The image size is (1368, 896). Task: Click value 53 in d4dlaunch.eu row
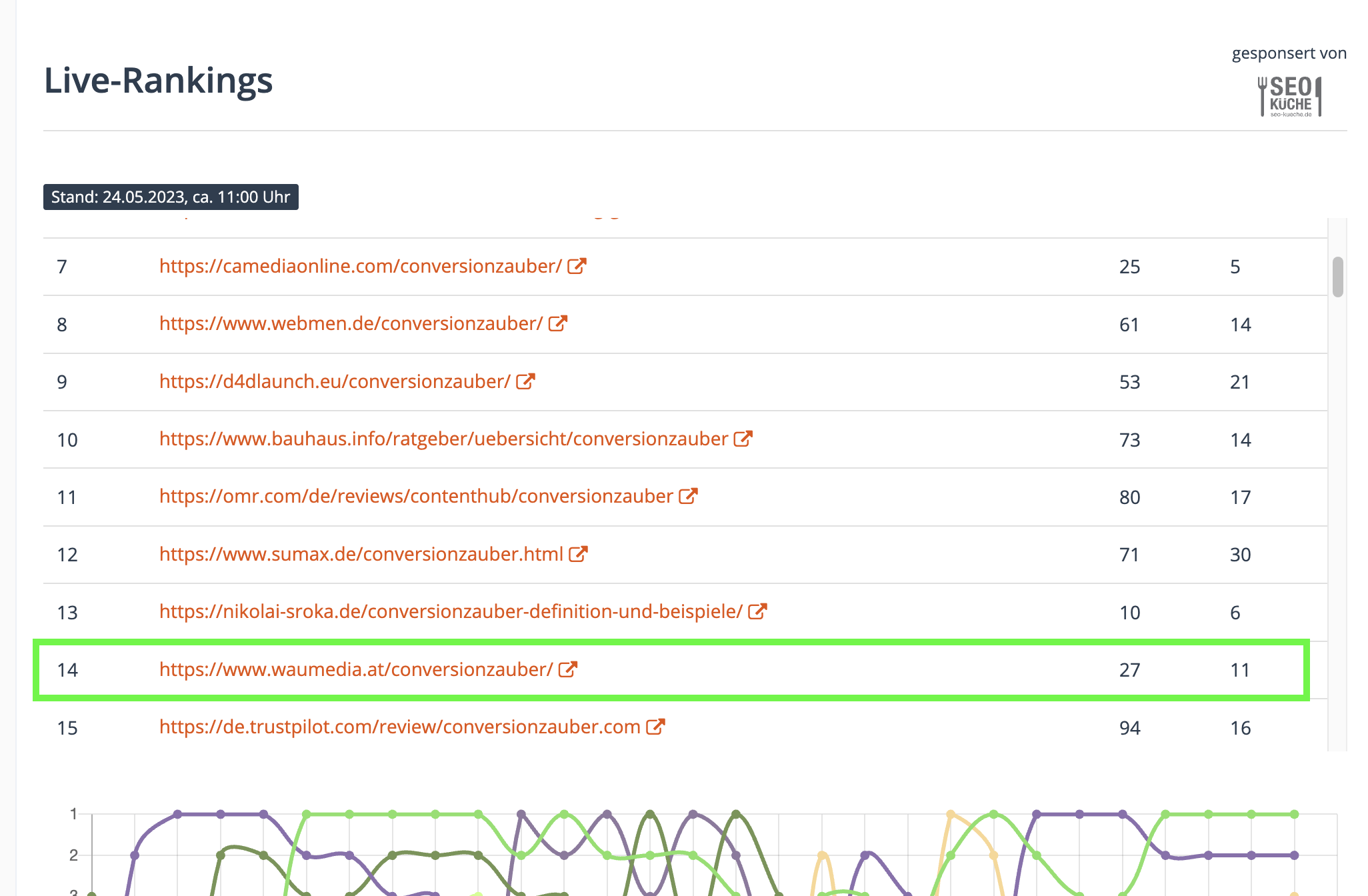(x=1130, y=382)
